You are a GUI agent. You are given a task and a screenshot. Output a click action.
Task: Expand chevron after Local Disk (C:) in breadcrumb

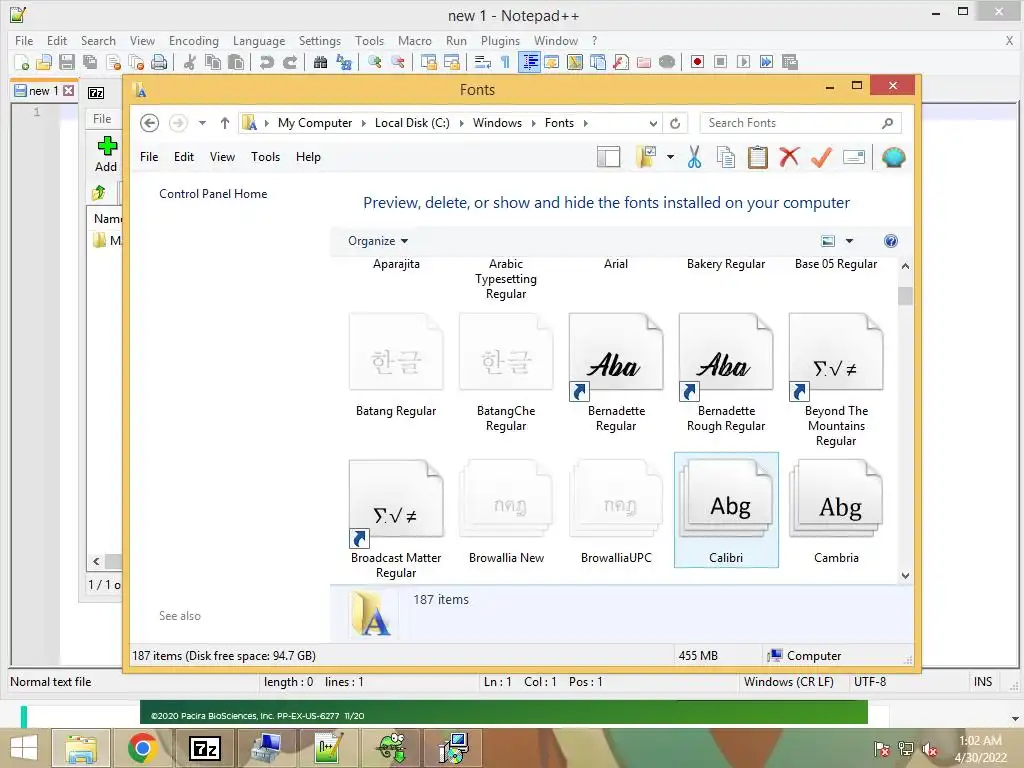coord(461,123)
